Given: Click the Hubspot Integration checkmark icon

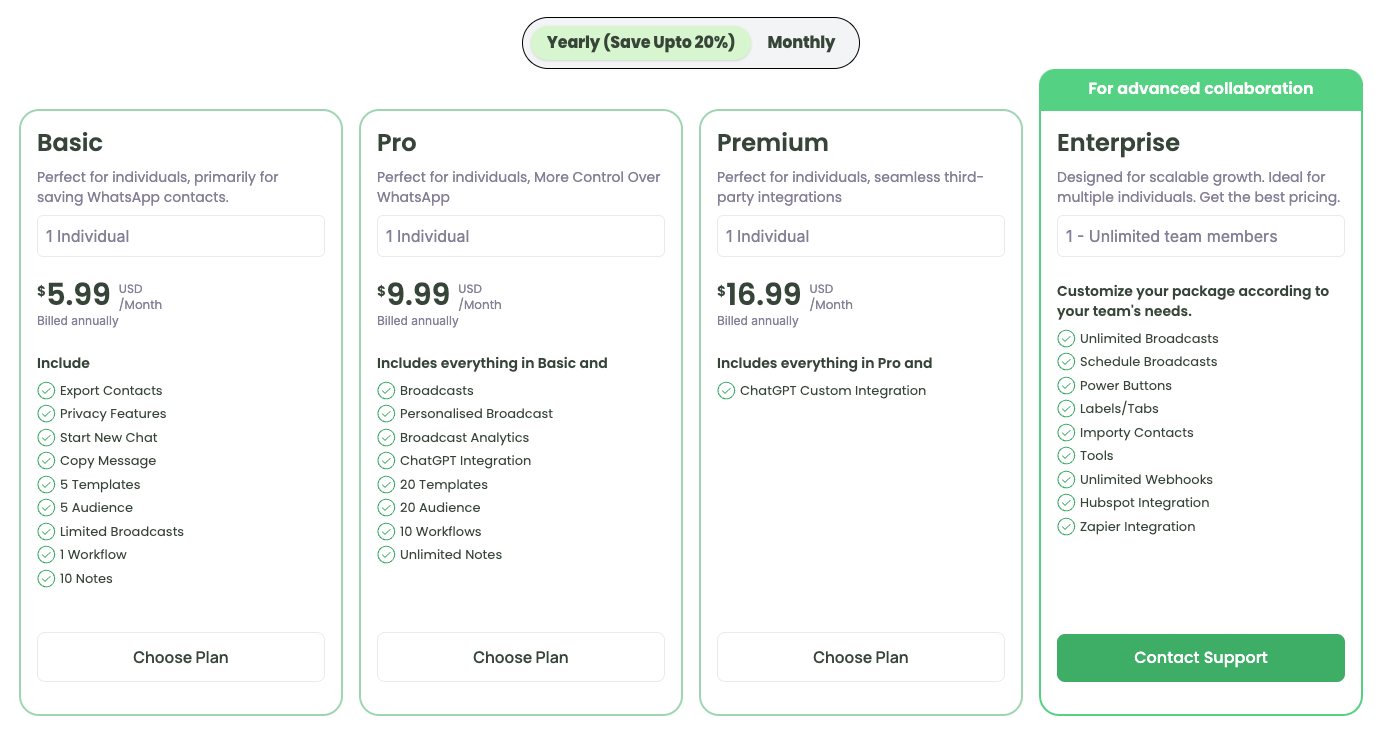Looking at the screenshot, I should point(1066,502).
